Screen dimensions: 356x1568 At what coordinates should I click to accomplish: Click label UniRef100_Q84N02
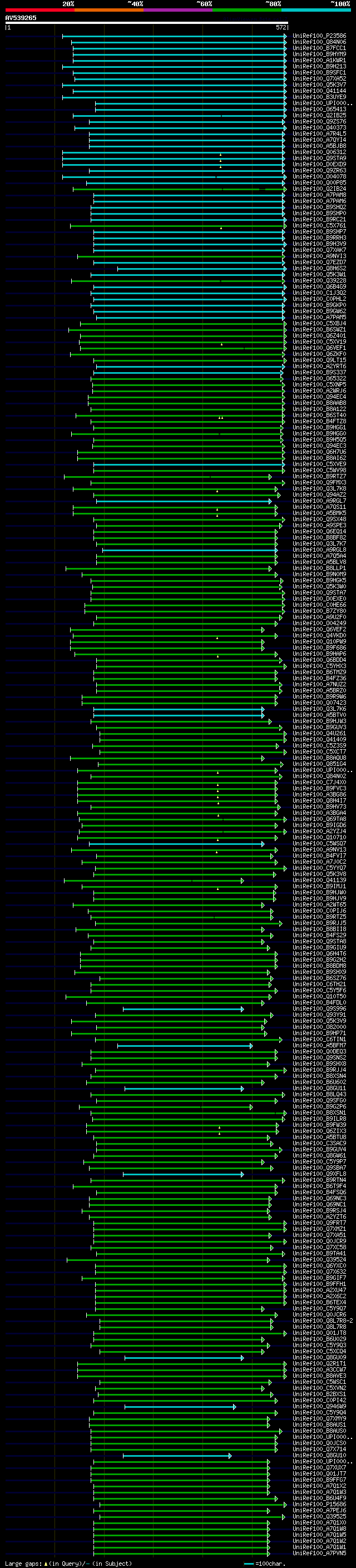(x=319, y=776)
